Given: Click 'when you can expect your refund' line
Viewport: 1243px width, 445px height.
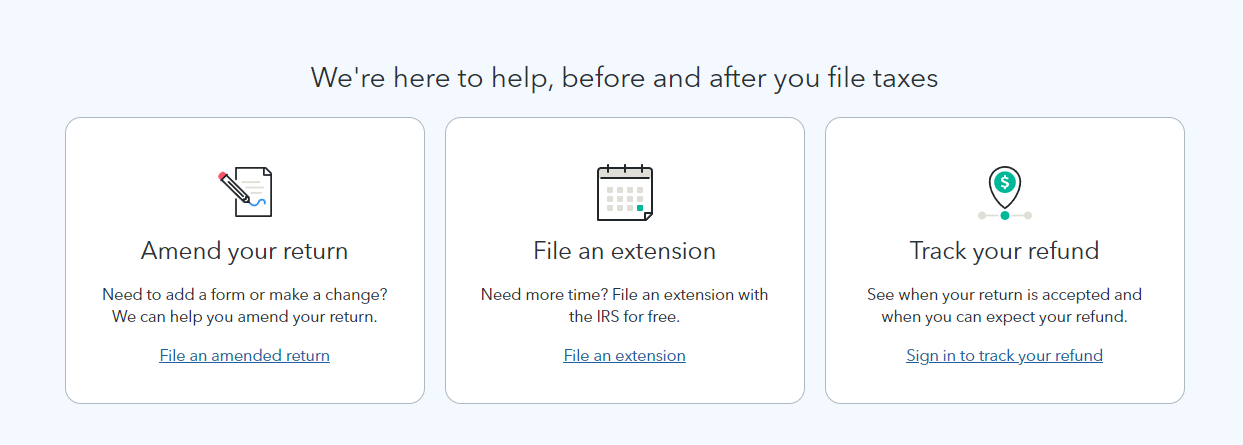Looking at the screenshot, I should (x=1004, y=317).
